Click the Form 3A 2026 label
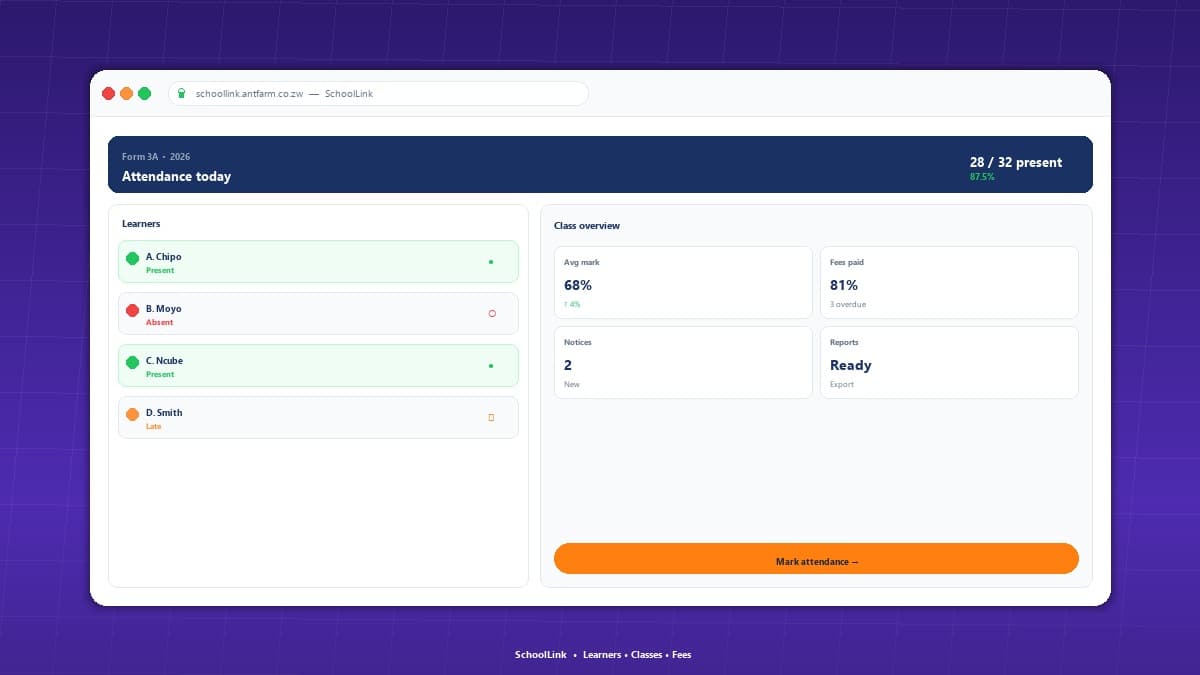This screenshot has width=1200, height=675. (x=156, y=157)
